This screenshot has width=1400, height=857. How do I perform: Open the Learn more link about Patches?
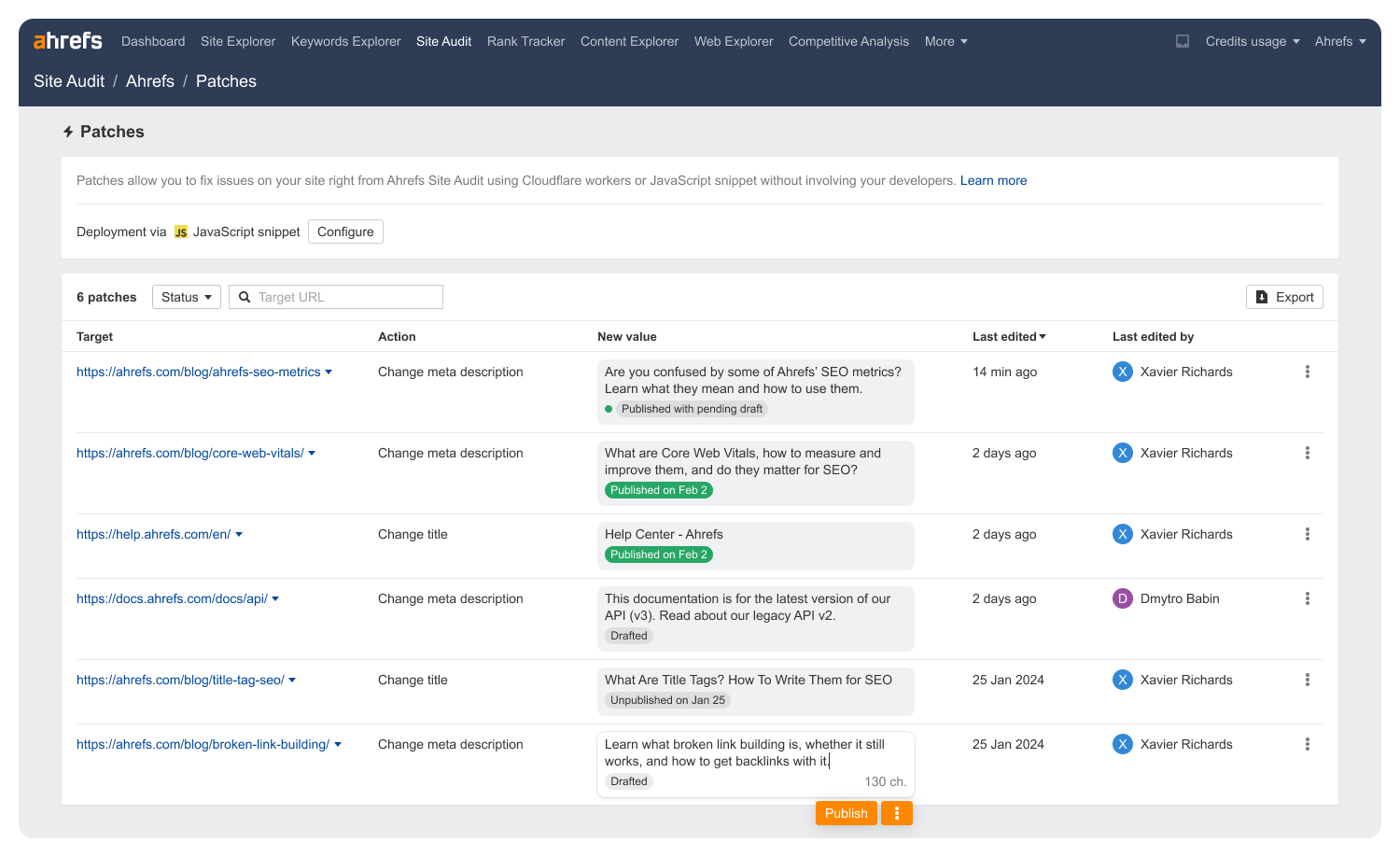(x=993, y=180)
